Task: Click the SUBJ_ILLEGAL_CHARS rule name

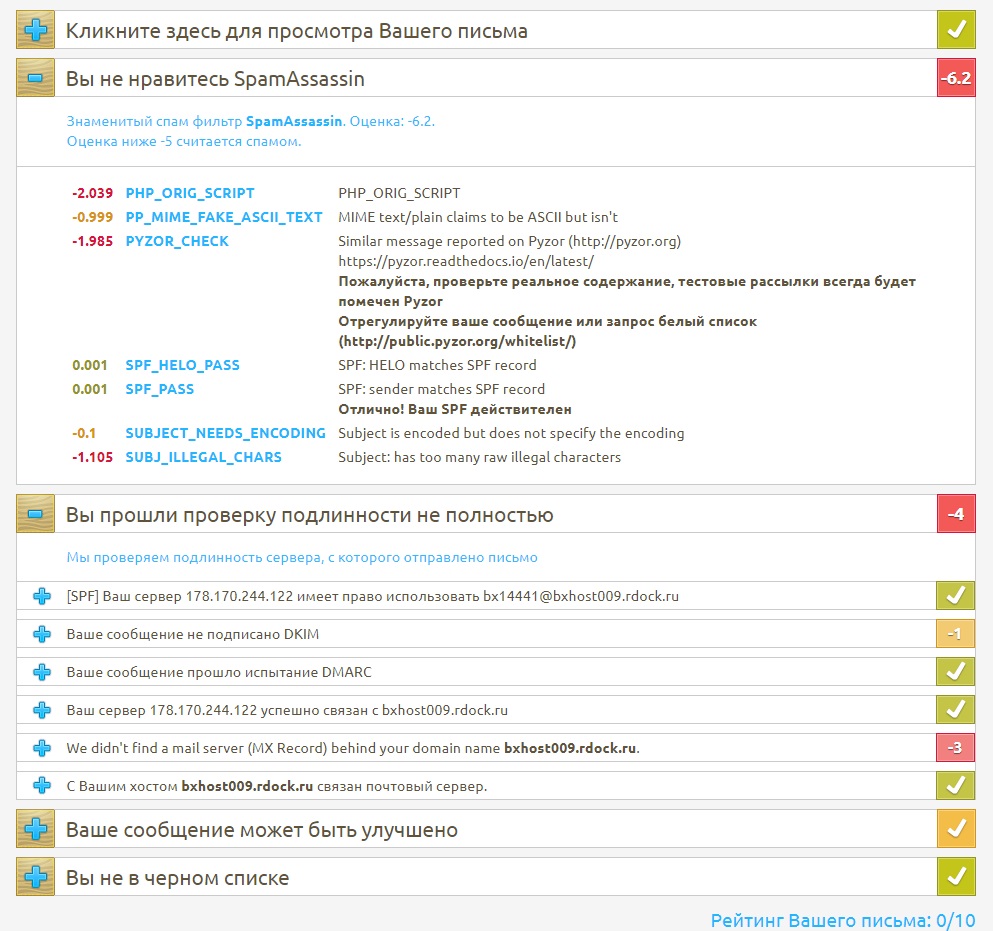Action: pyautogui.click(x=203, y=457)
